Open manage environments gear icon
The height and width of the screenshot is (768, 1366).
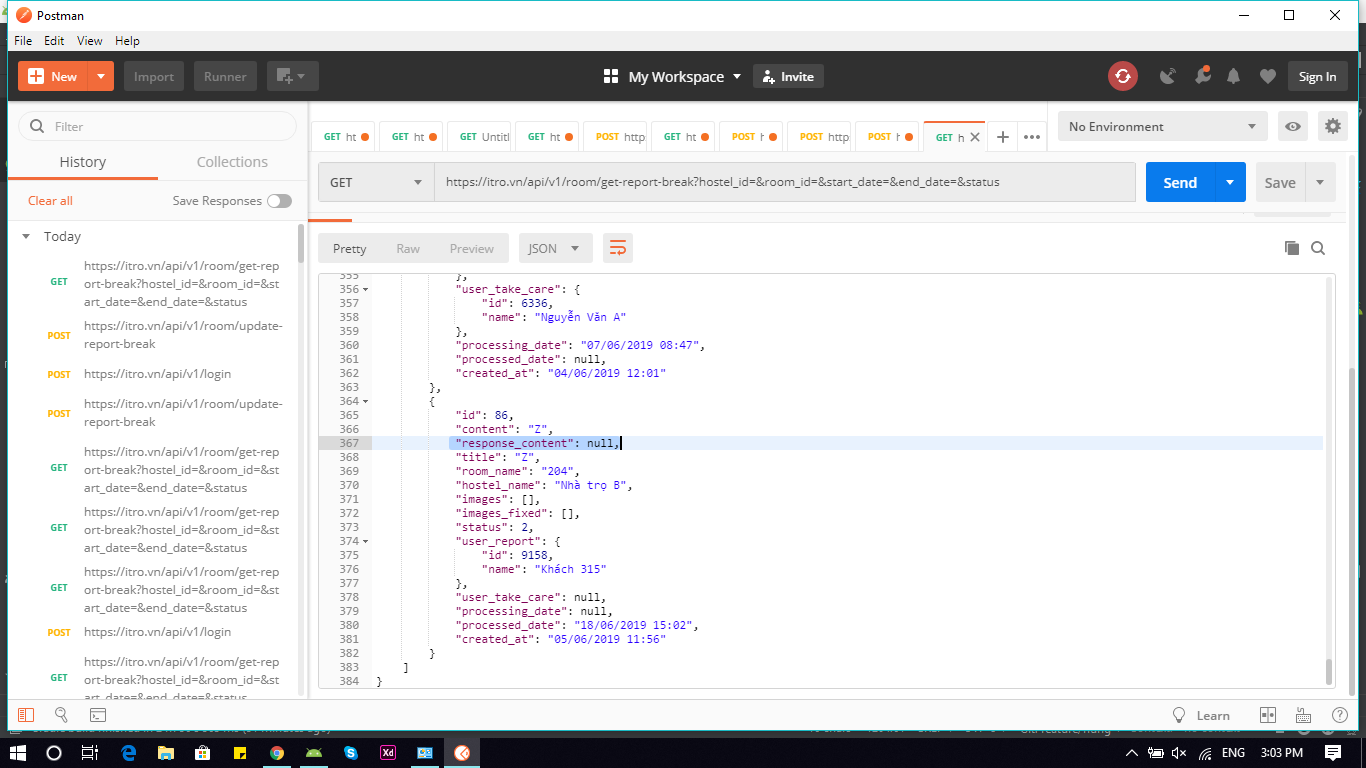coord(1332,126)
